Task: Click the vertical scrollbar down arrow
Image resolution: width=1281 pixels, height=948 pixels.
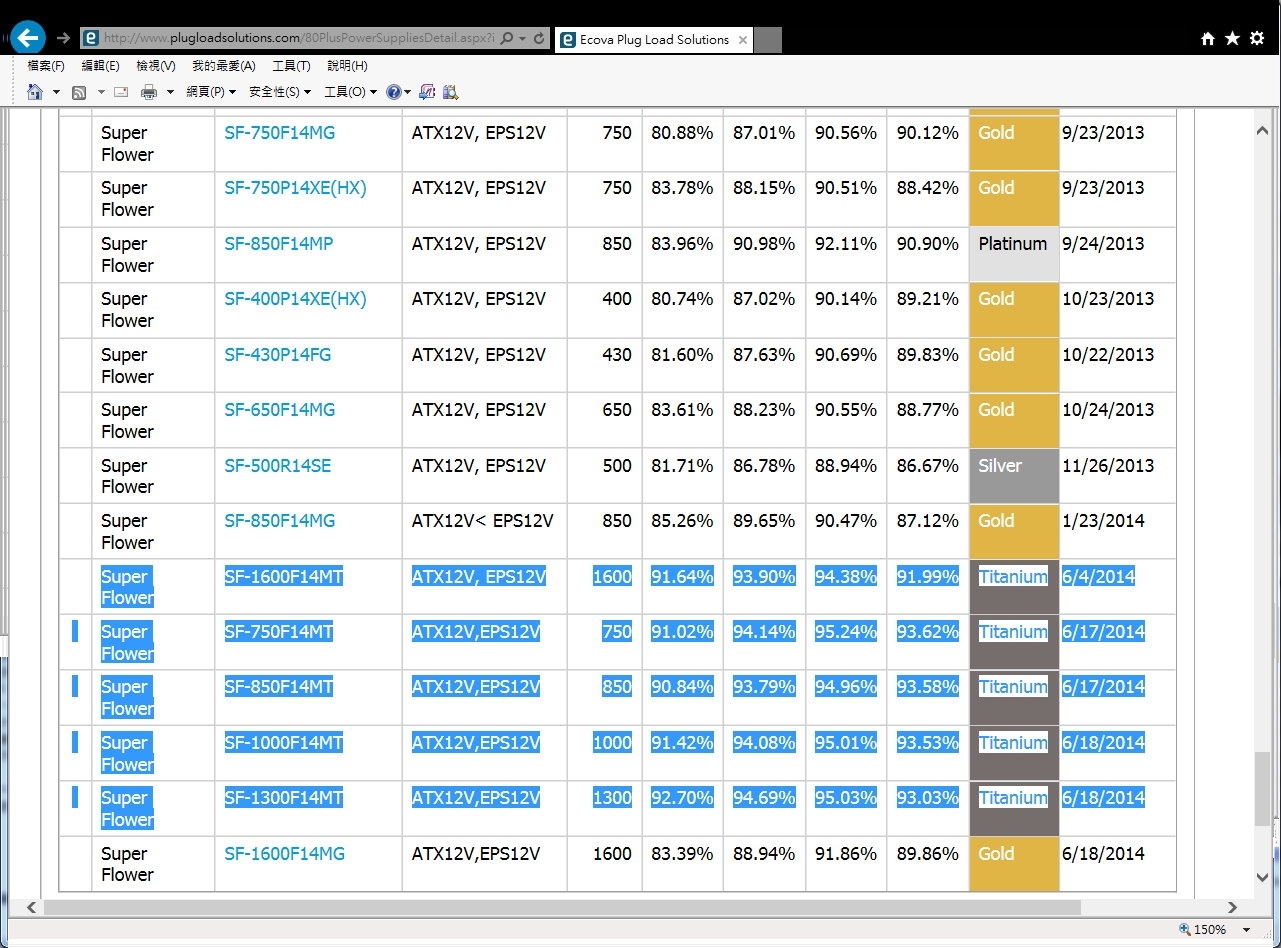Action: coord(1264,877)
